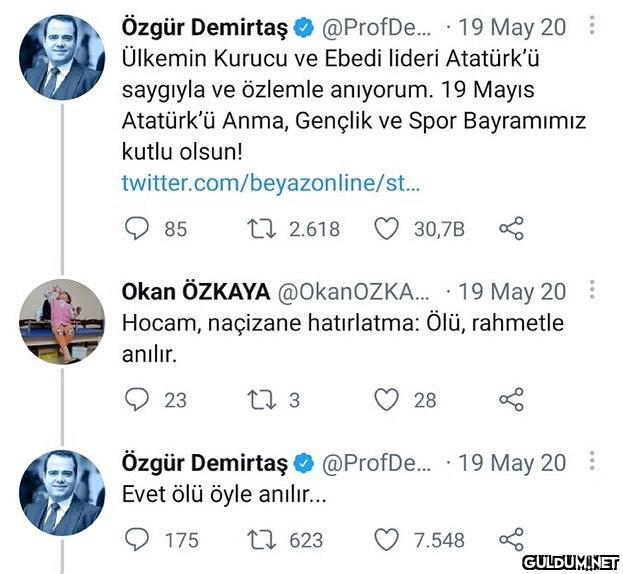The height and width of the screenshot is (574, 623).
Task: Reply to the first Özgür Demirtaş tweet
Action: point(136,229)
